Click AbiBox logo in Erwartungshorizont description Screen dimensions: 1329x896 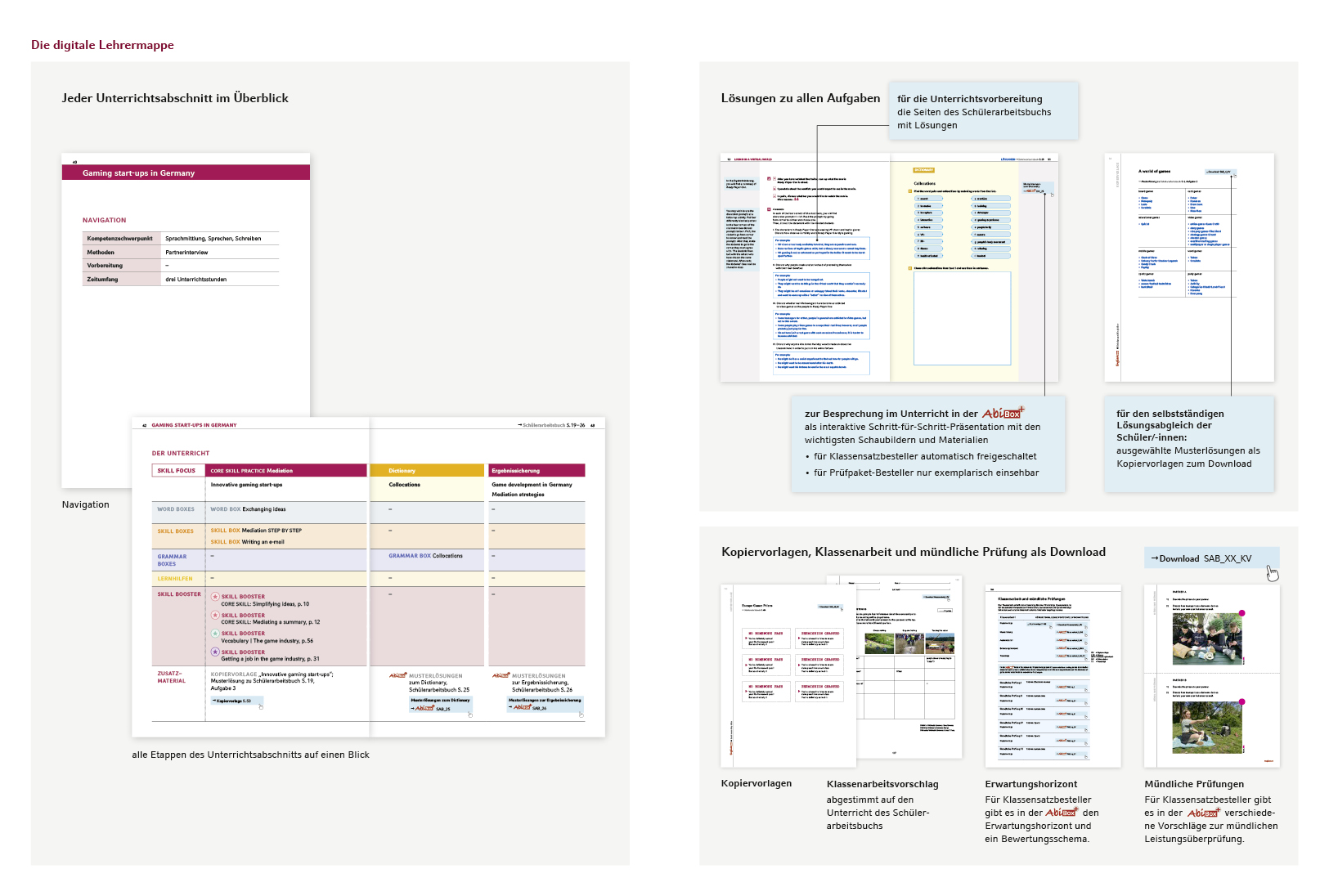click(1062, 813)
